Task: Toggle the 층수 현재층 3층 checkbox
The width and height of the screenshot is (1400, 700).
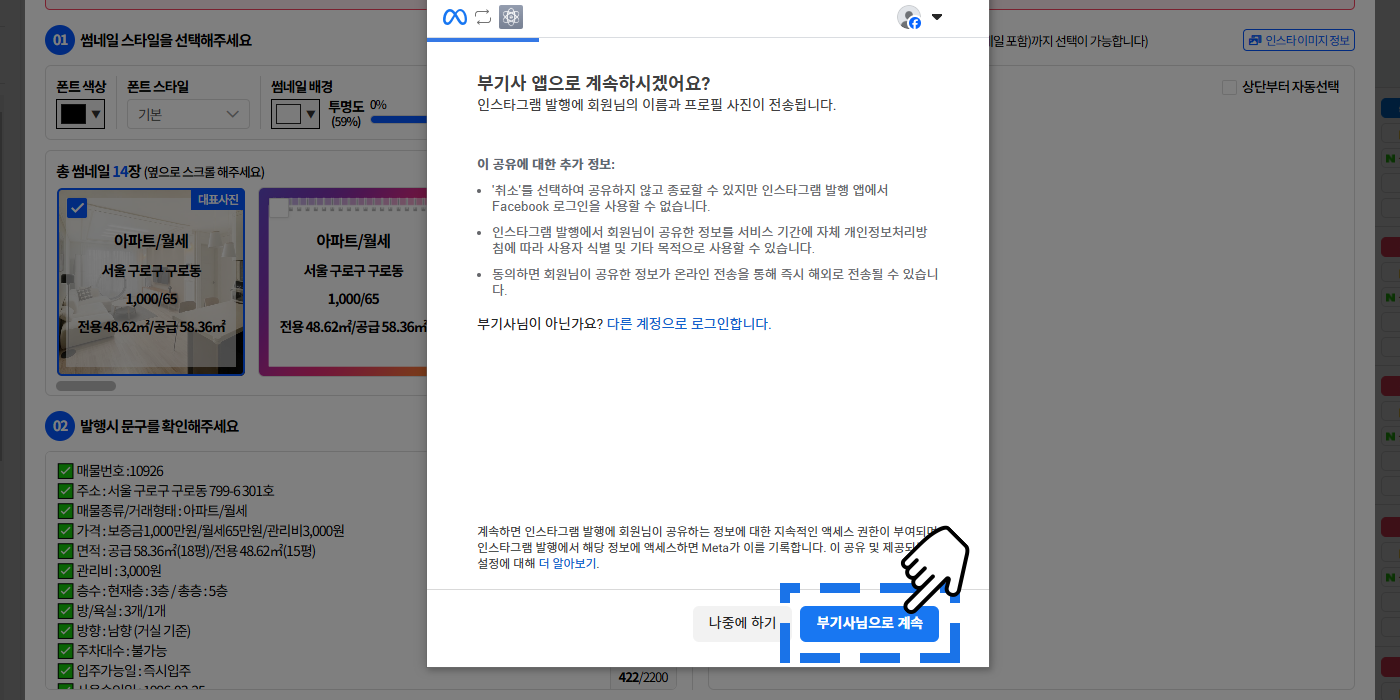Action: pos(65,591)
